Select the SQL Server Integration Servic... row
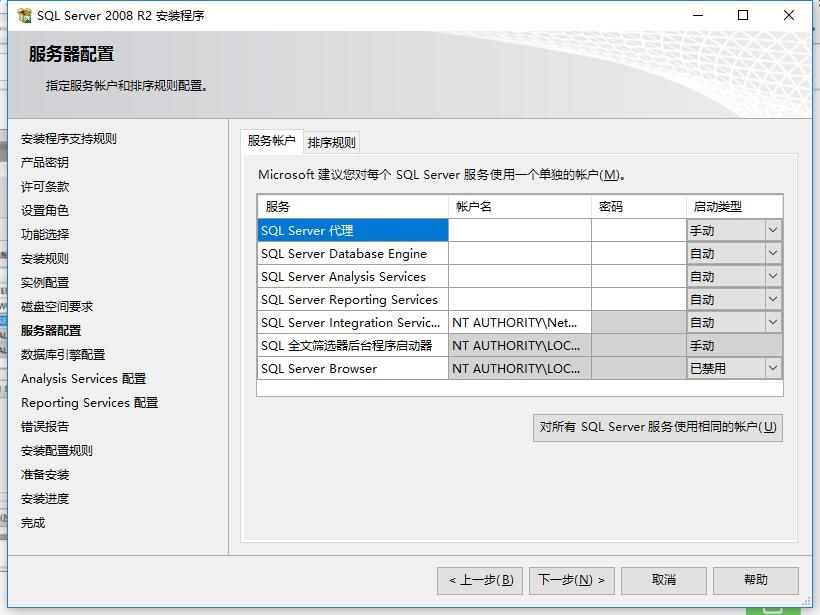The height and width of the screenshot is (615, 820). [353, 322]
